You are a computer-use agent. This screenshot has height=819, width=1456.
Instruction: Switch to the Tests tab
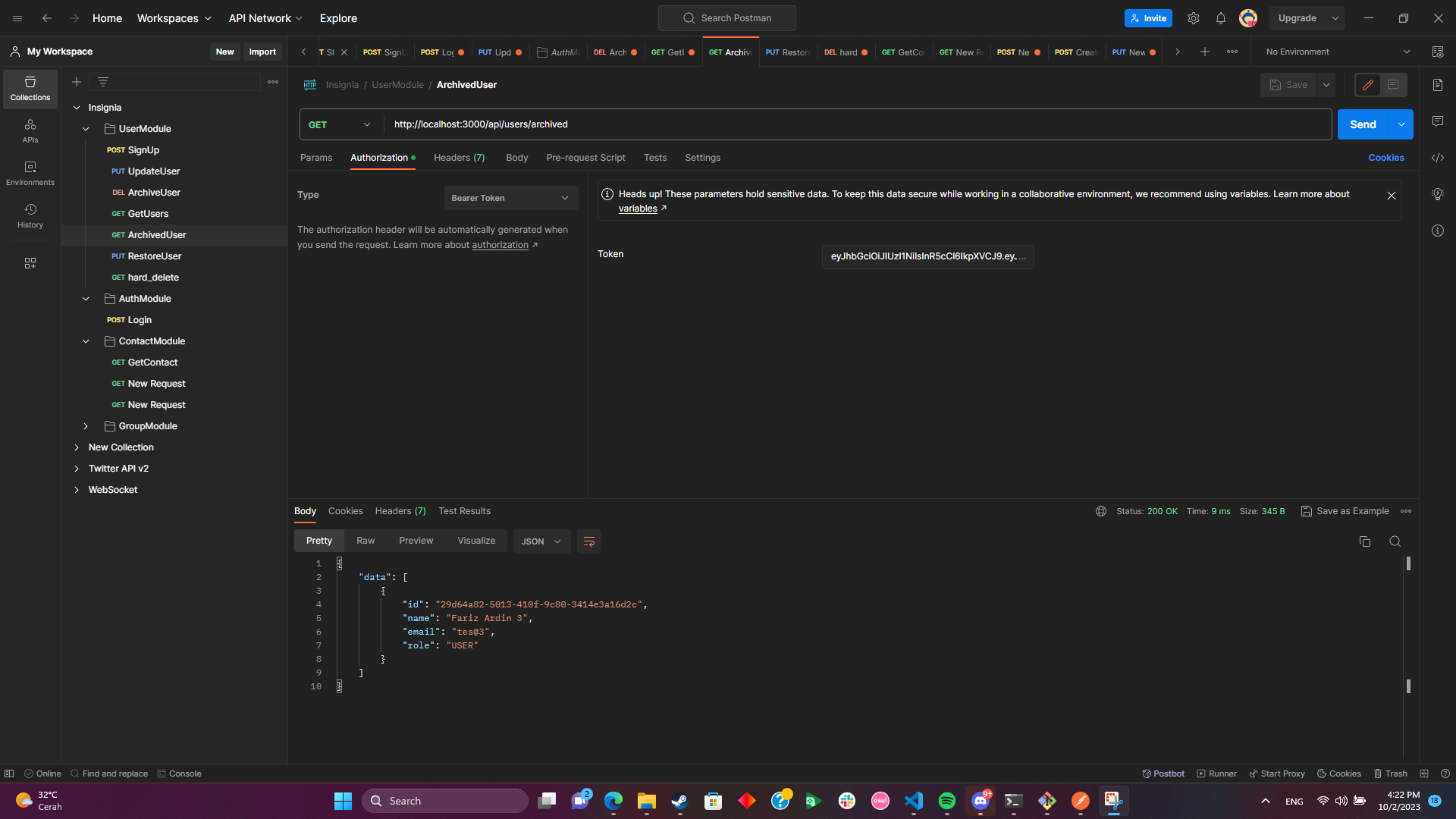(x=654, y=158)
